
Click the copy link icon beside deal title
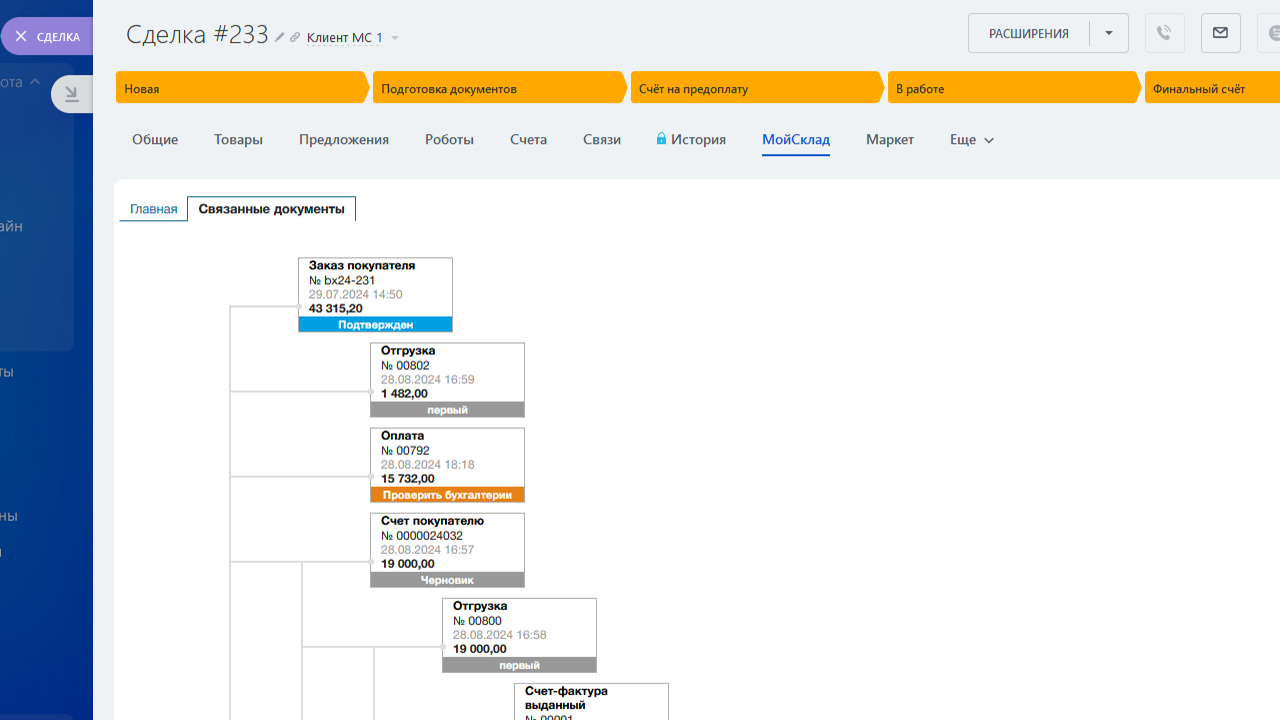pos(295,38)
